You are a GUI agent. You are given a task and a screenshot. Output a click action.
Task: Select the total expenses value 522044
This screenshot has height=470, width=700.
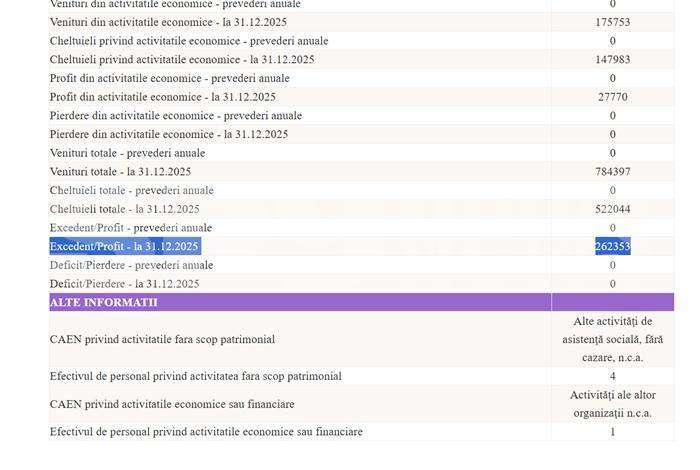pyautogui.click(x=612, y=210)
